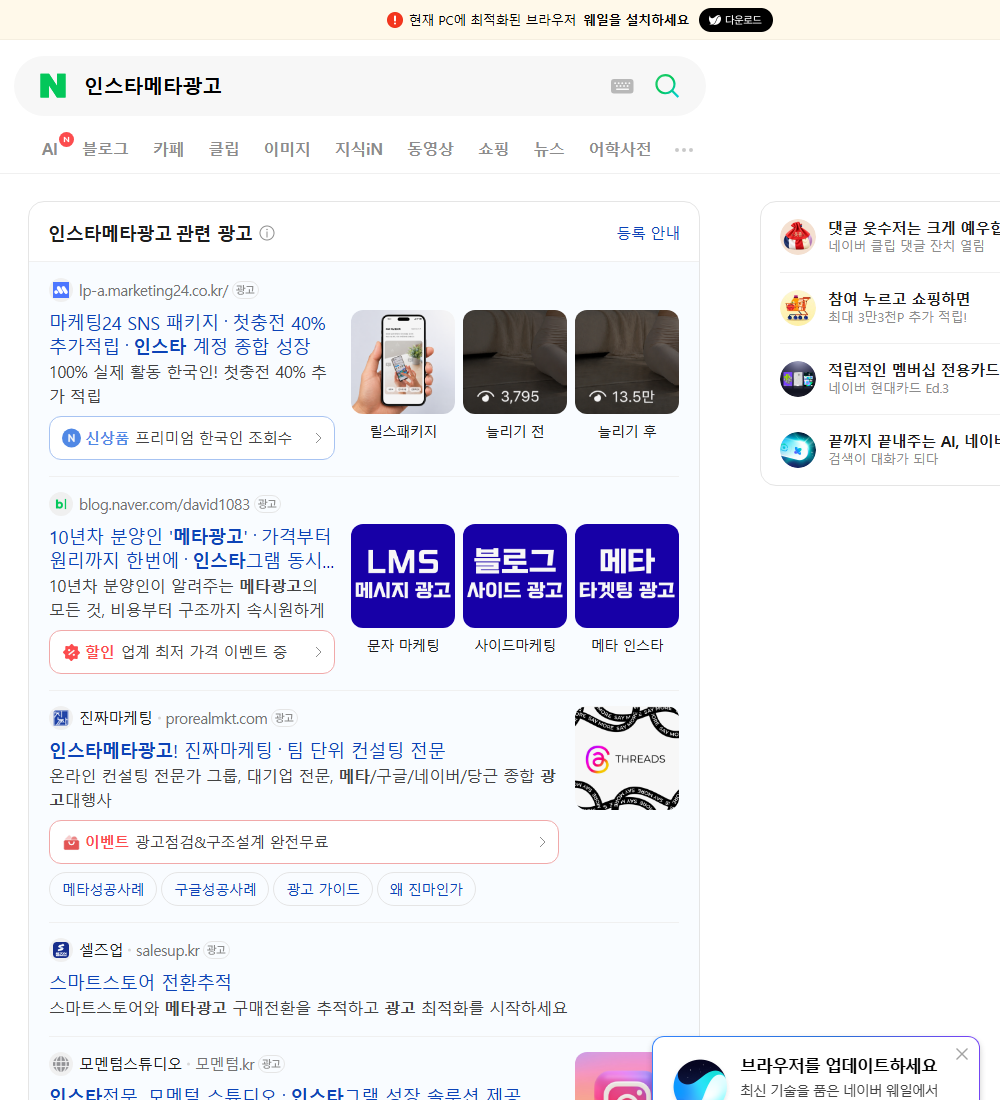Open 이벤트 광고점검&구조설계 완전무료 link

coord(304,842)
